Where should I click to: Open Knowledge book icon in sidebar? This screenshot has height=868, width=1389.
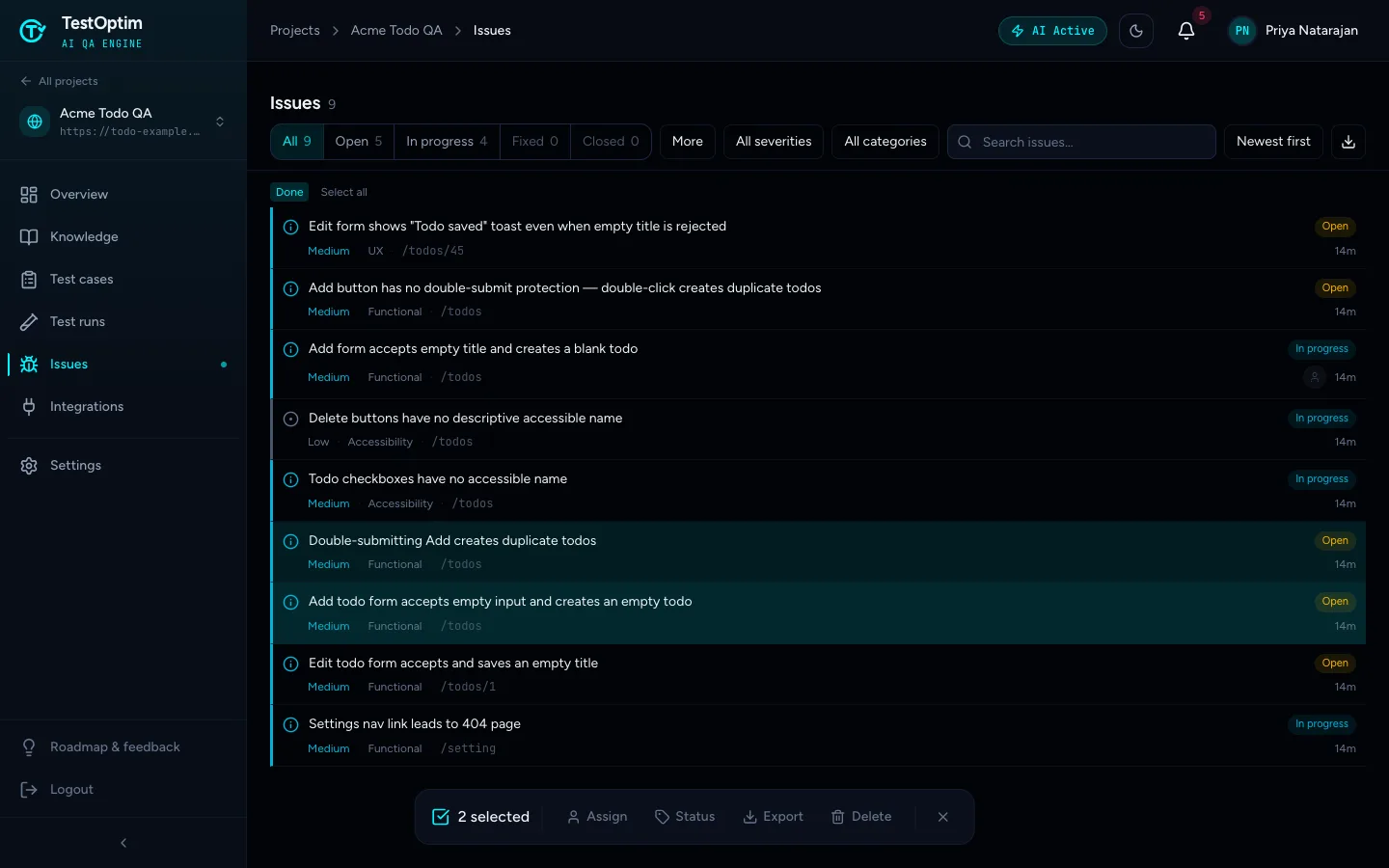(29, 237)
